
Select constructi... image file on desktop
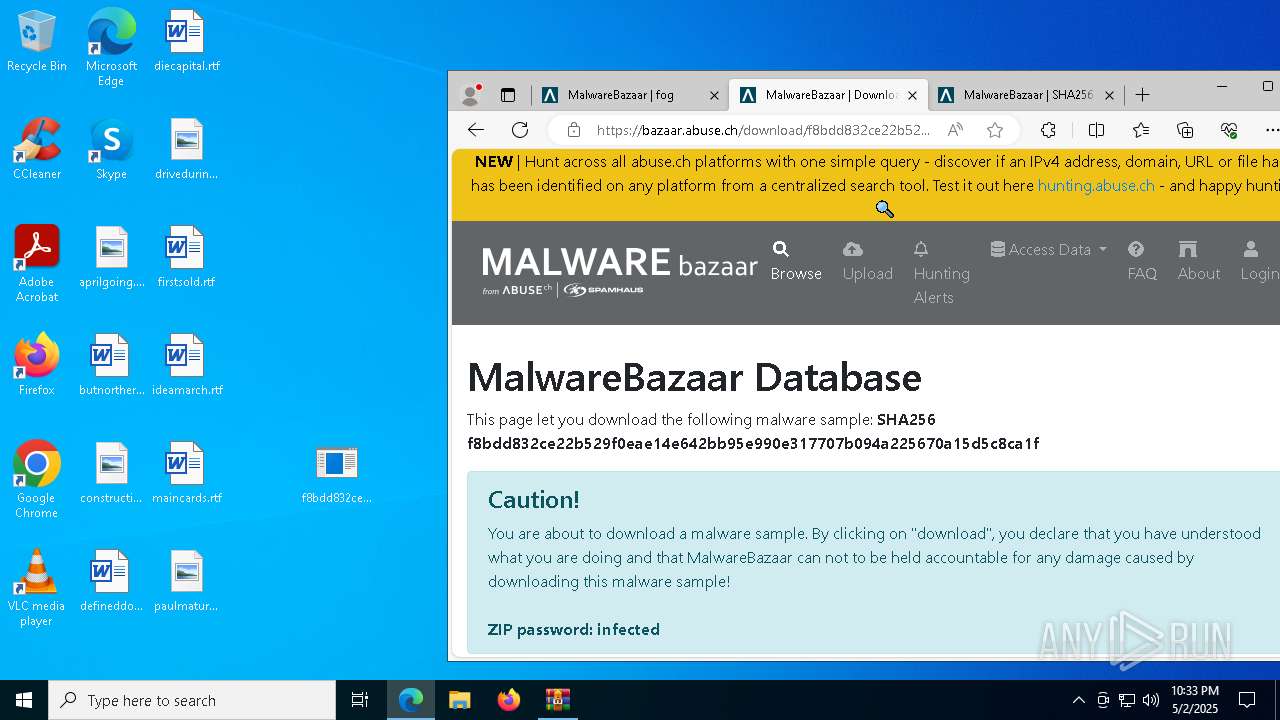[x=111, y=473]
